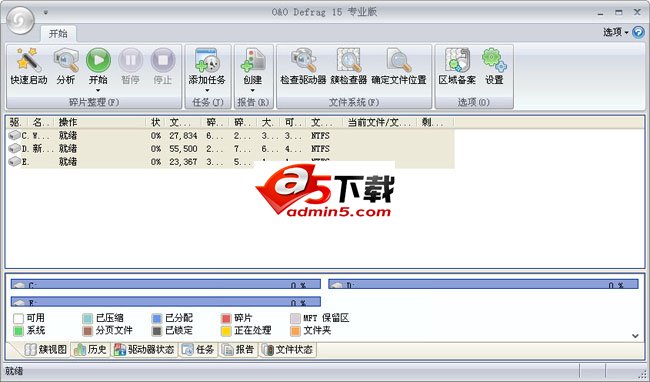Click the 剩 remaining column header
Screen dimensions: 650x382
pyautogui.click(x=435, y=122)
